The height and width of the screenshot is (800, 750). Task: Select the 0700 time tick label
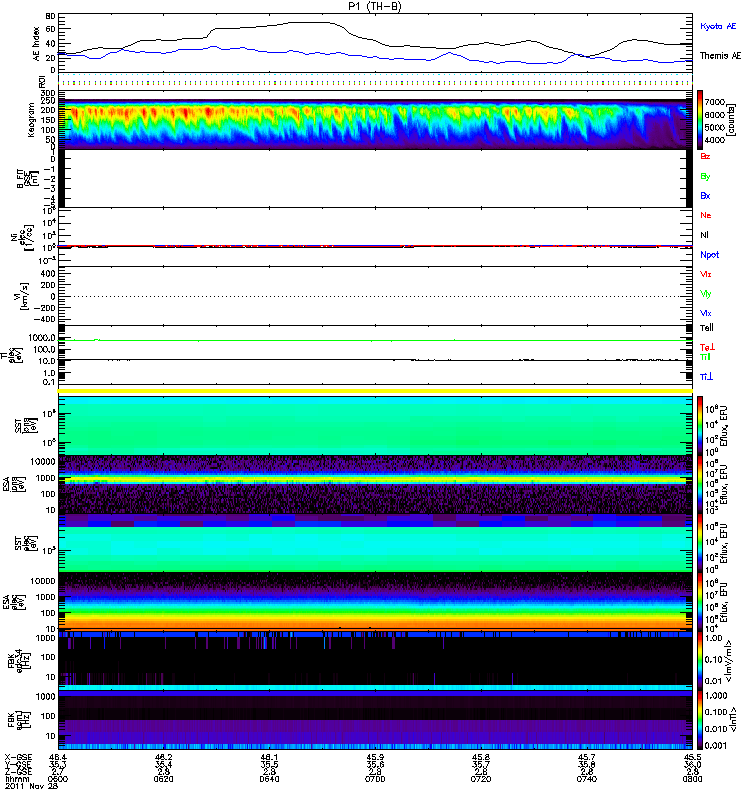click(375, 779)
